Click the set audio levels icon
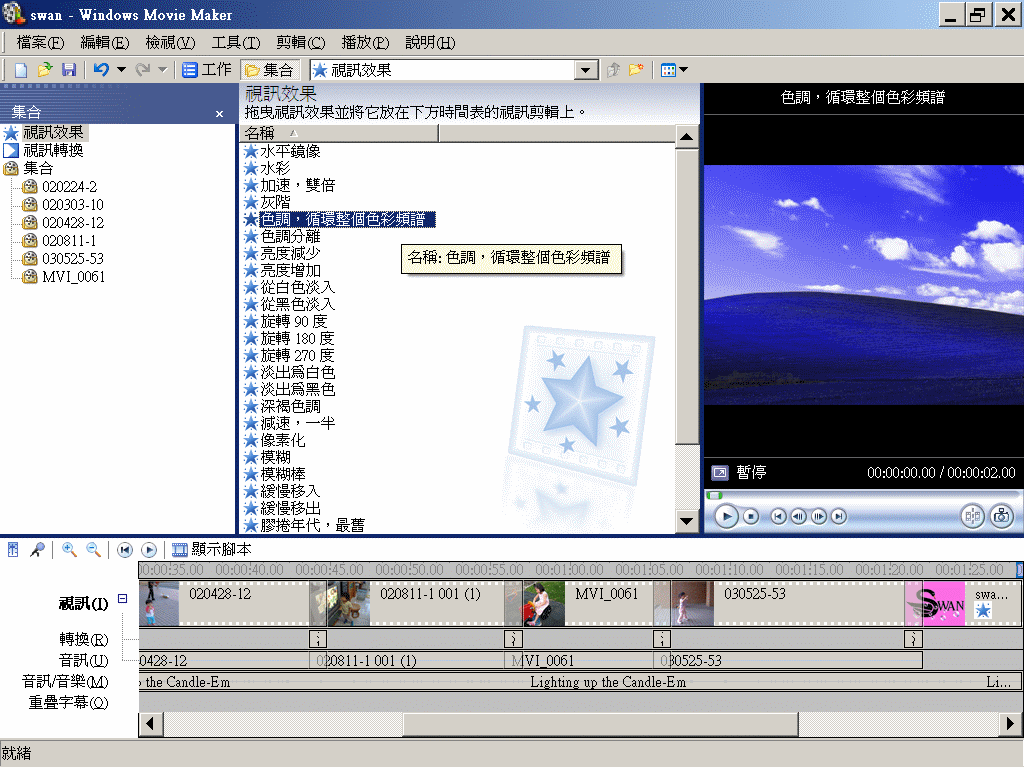The height and width of the screenshot is (768, 1024). click(x=12, y=549)
